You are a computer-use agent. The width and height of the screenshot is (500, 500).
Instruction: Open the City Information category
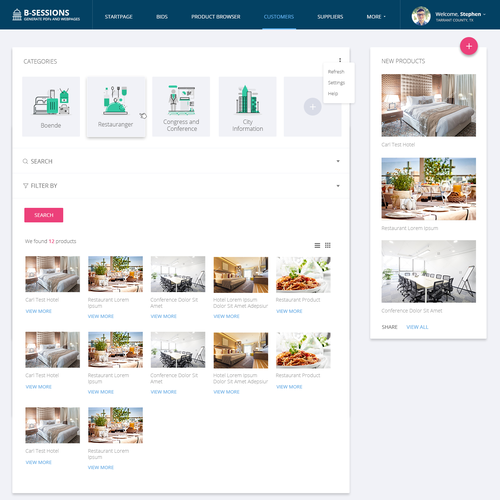247,107
